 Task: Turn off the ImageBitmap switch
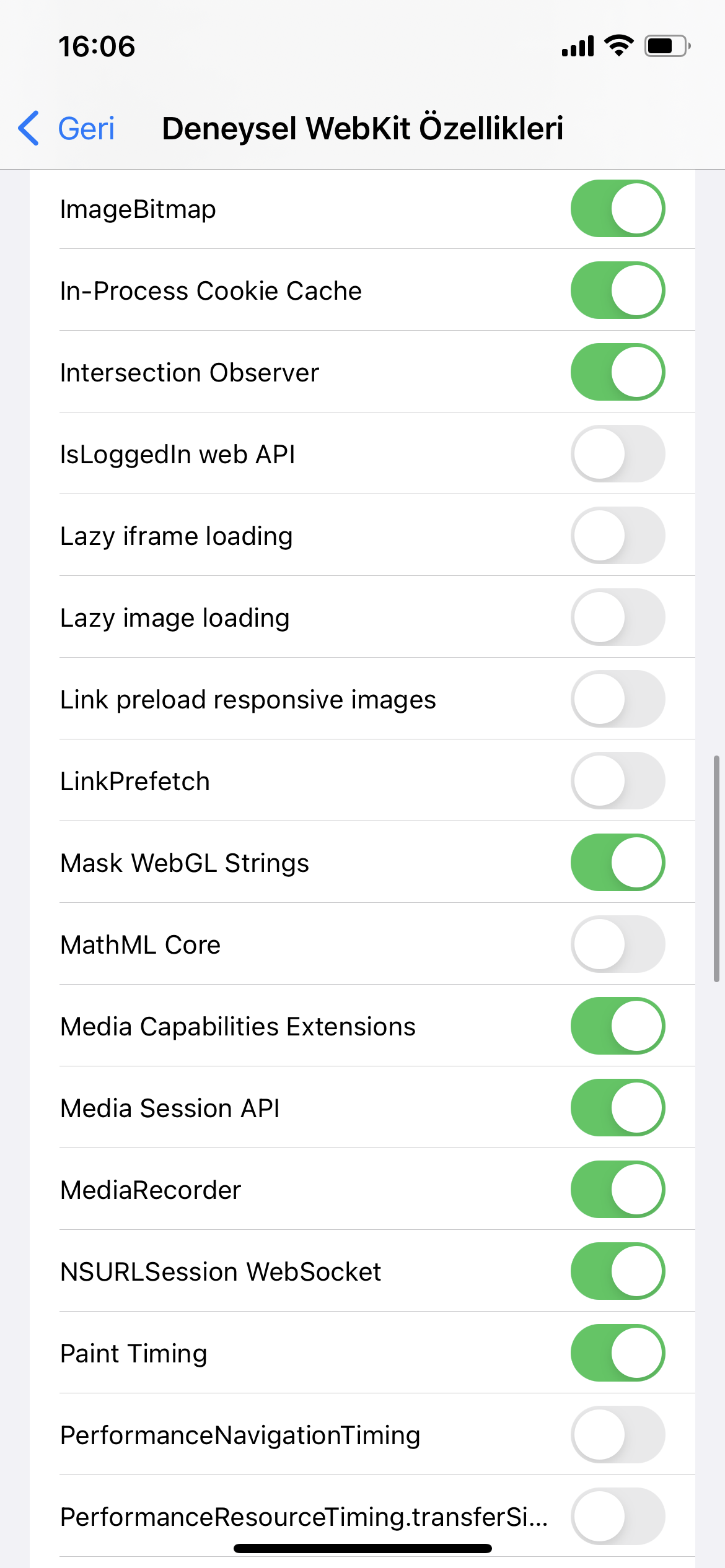617,209
